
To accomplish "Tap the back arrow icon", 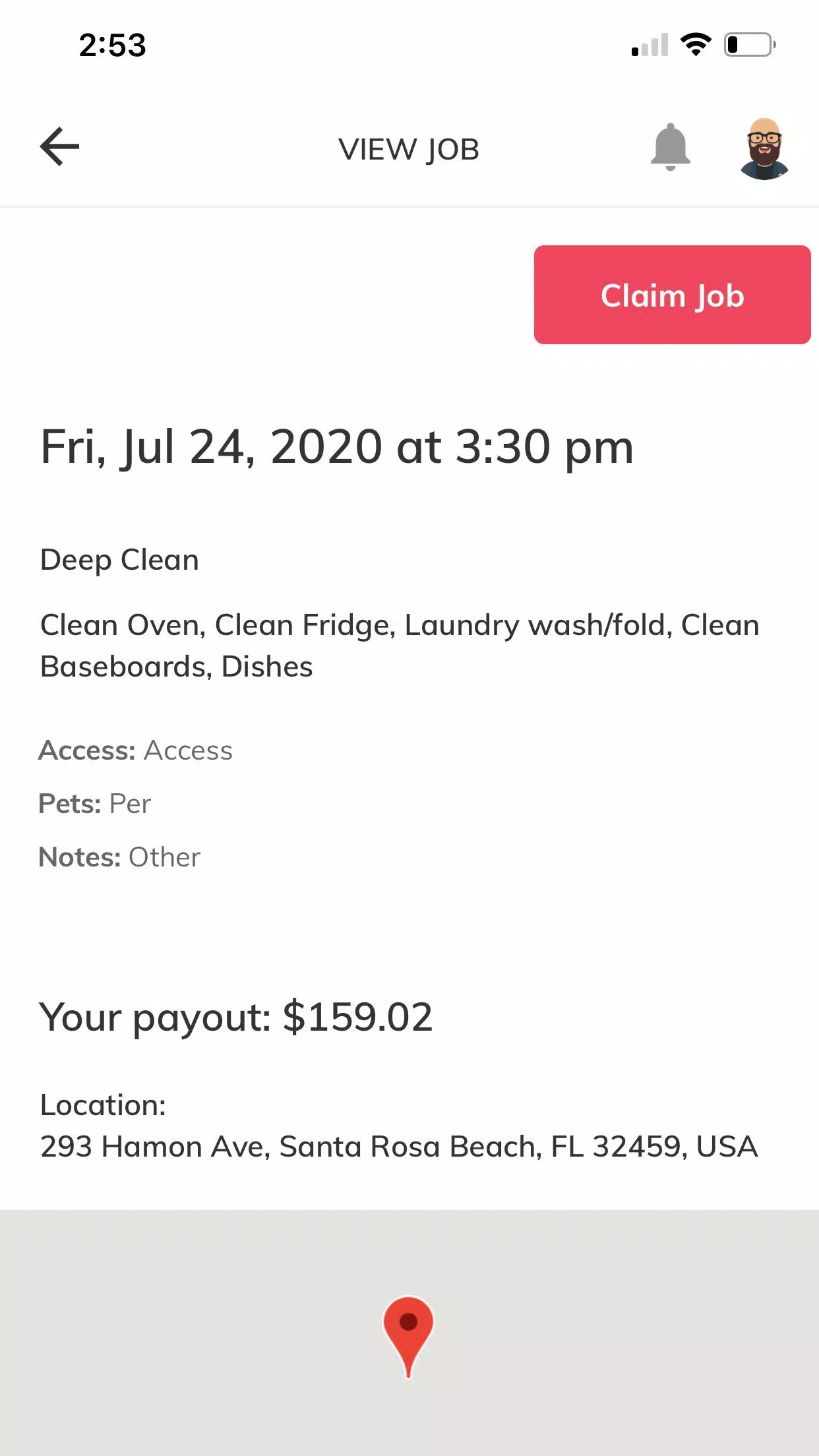I will (59, 146).
